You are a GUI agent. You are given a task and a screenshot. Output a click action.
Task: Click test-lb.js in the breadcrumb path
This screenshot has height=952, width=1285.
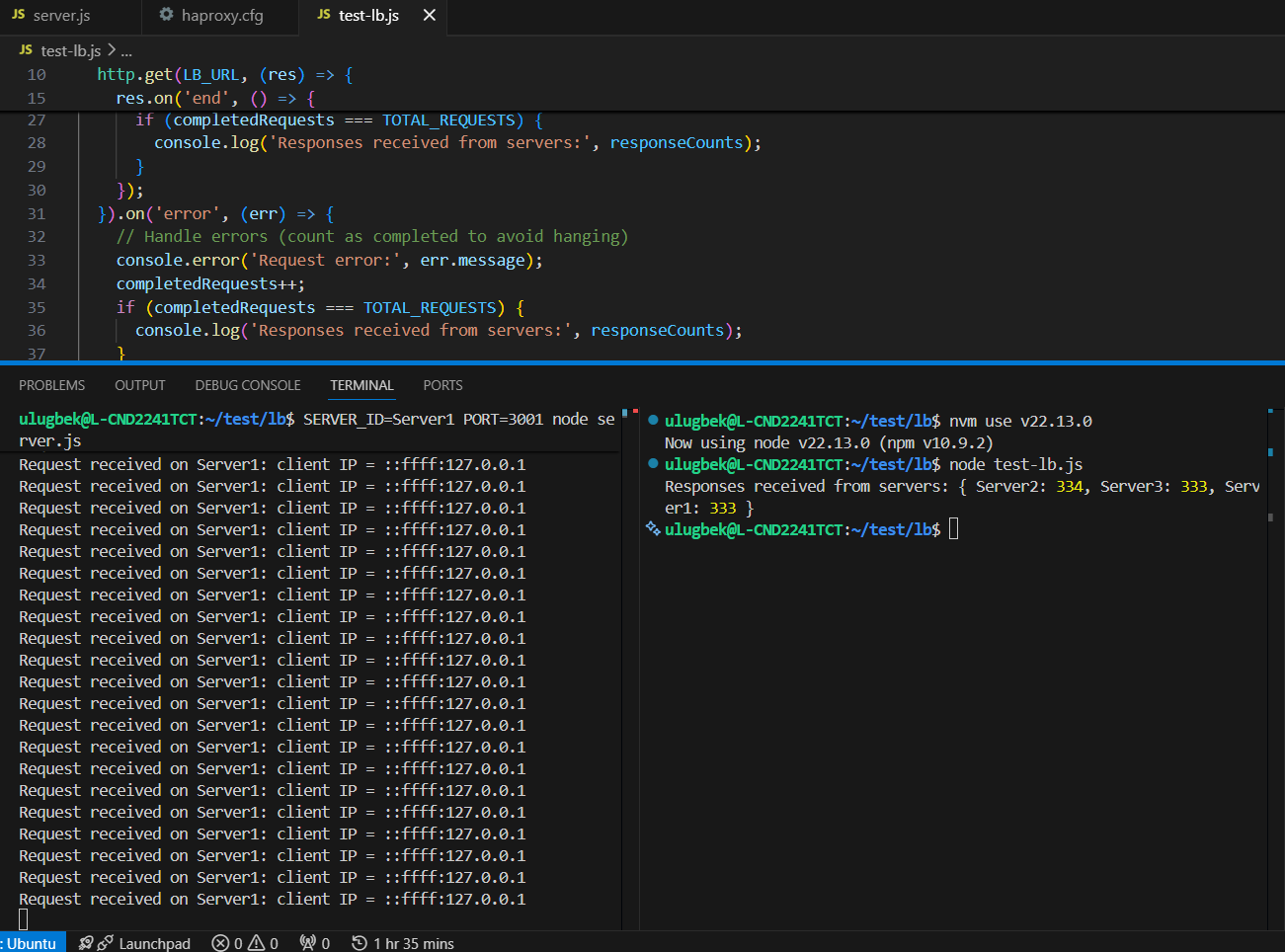[x=71, y=50]
